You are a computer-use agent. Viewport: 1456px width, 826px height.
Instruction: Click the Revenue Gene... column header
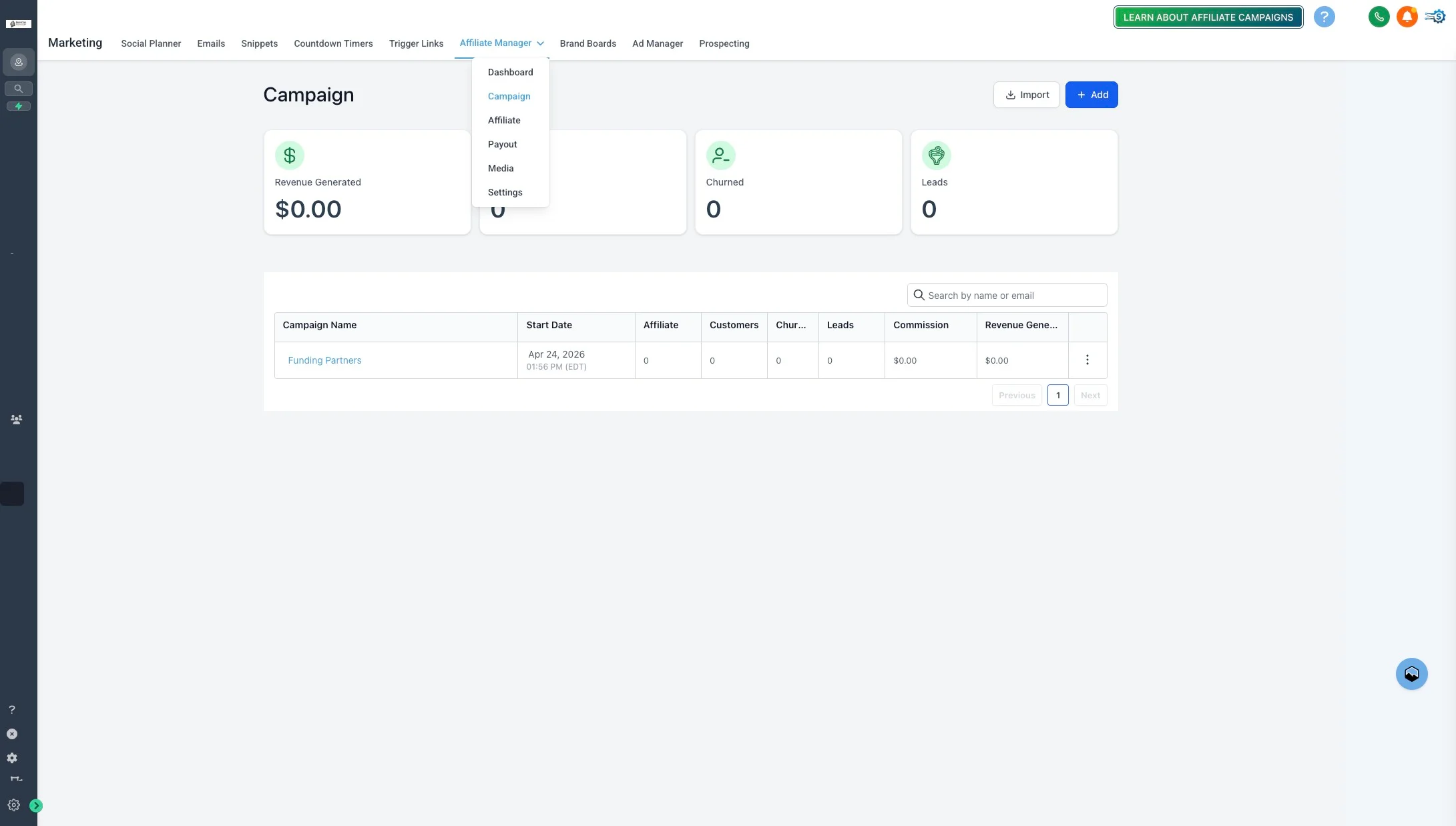point(1022,327)
